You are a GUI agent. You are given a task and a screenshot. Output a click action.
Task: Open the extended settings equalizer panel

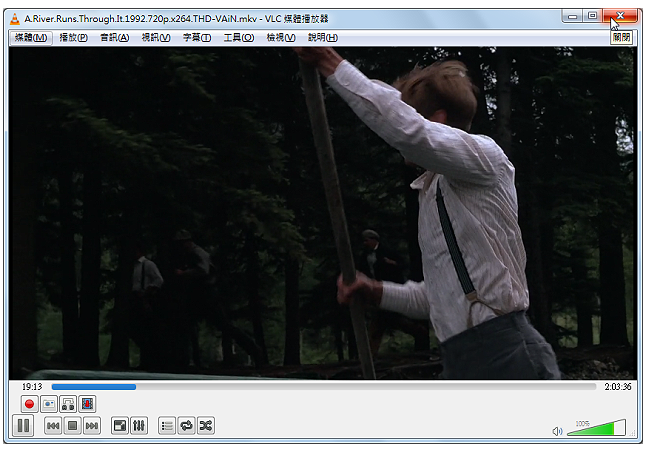click(139, 426)
